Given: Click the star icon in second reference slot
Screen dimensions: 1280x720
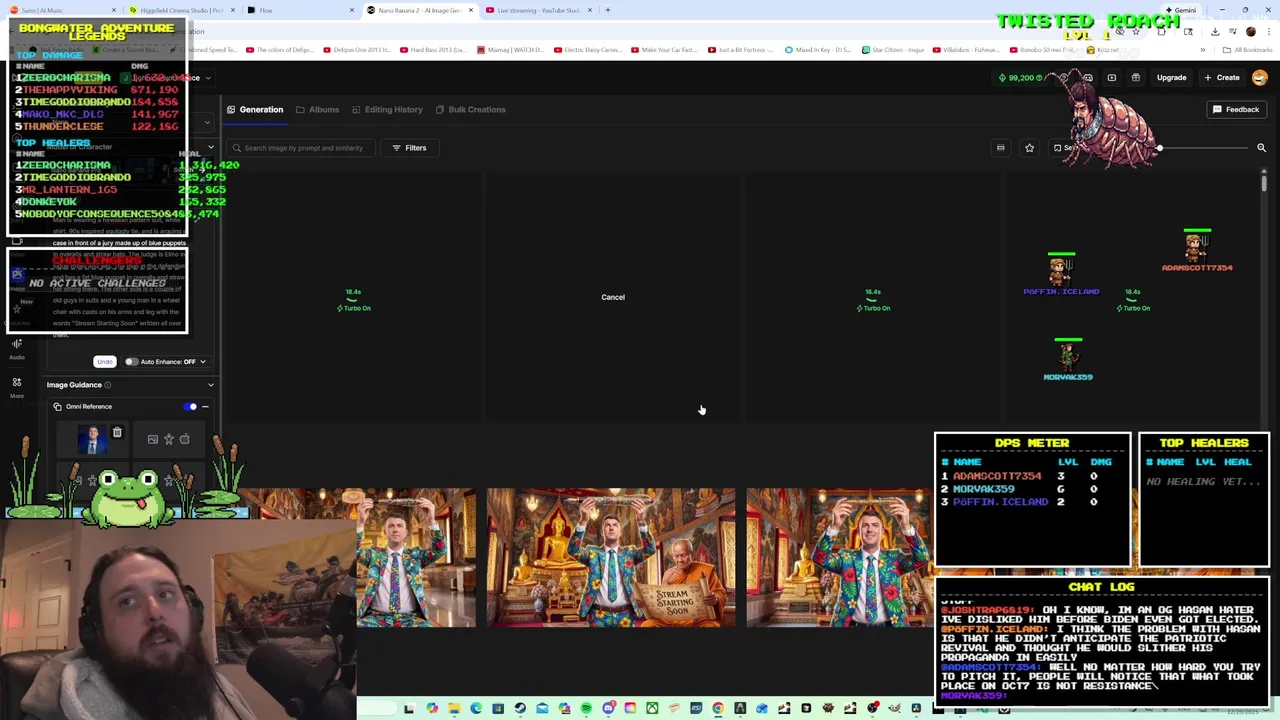Looking at the screenshot, I should (169, 439).
